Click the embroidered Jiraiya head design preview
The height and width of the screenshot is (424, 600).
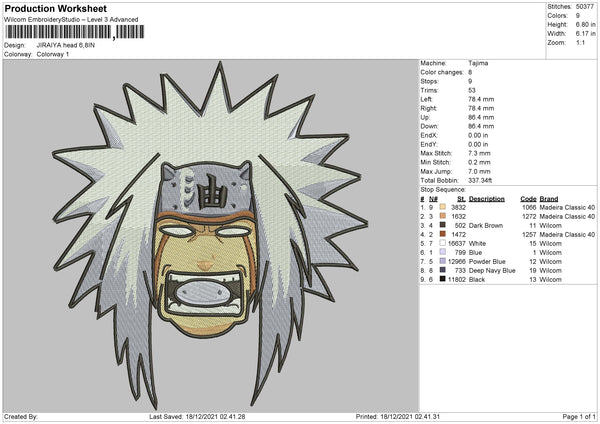[x=210, y=235]
